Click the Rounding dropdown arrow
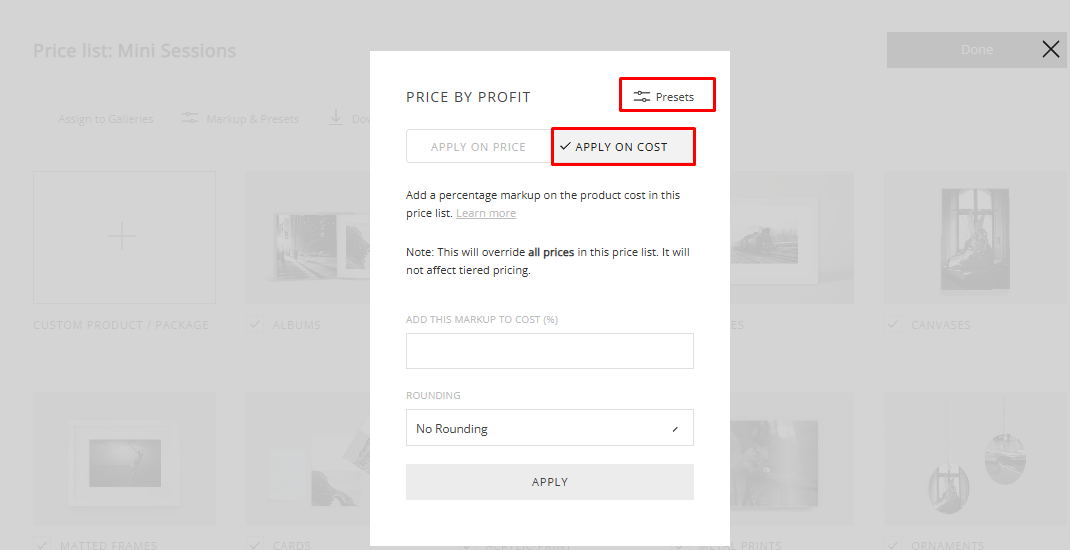The height and width of the screenshot is (550, 1070). (675, 429)
